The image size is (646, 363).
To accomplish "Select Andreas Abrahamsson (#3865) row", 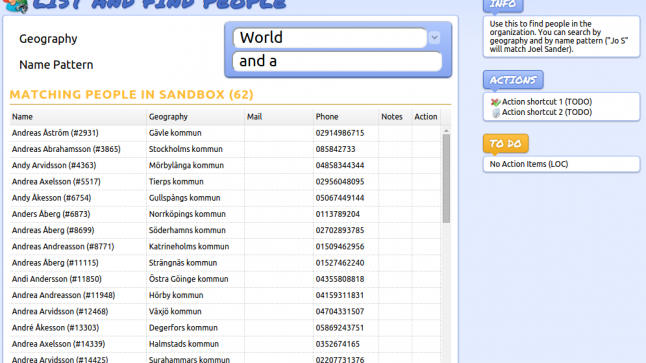I will click(225, 149).
